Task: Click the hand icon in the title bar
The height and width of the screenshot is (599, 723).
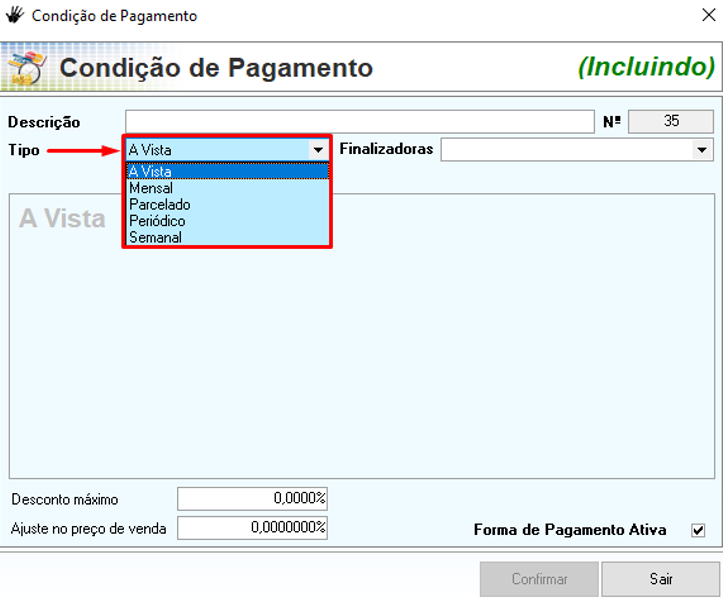Action: coord(15,16)
